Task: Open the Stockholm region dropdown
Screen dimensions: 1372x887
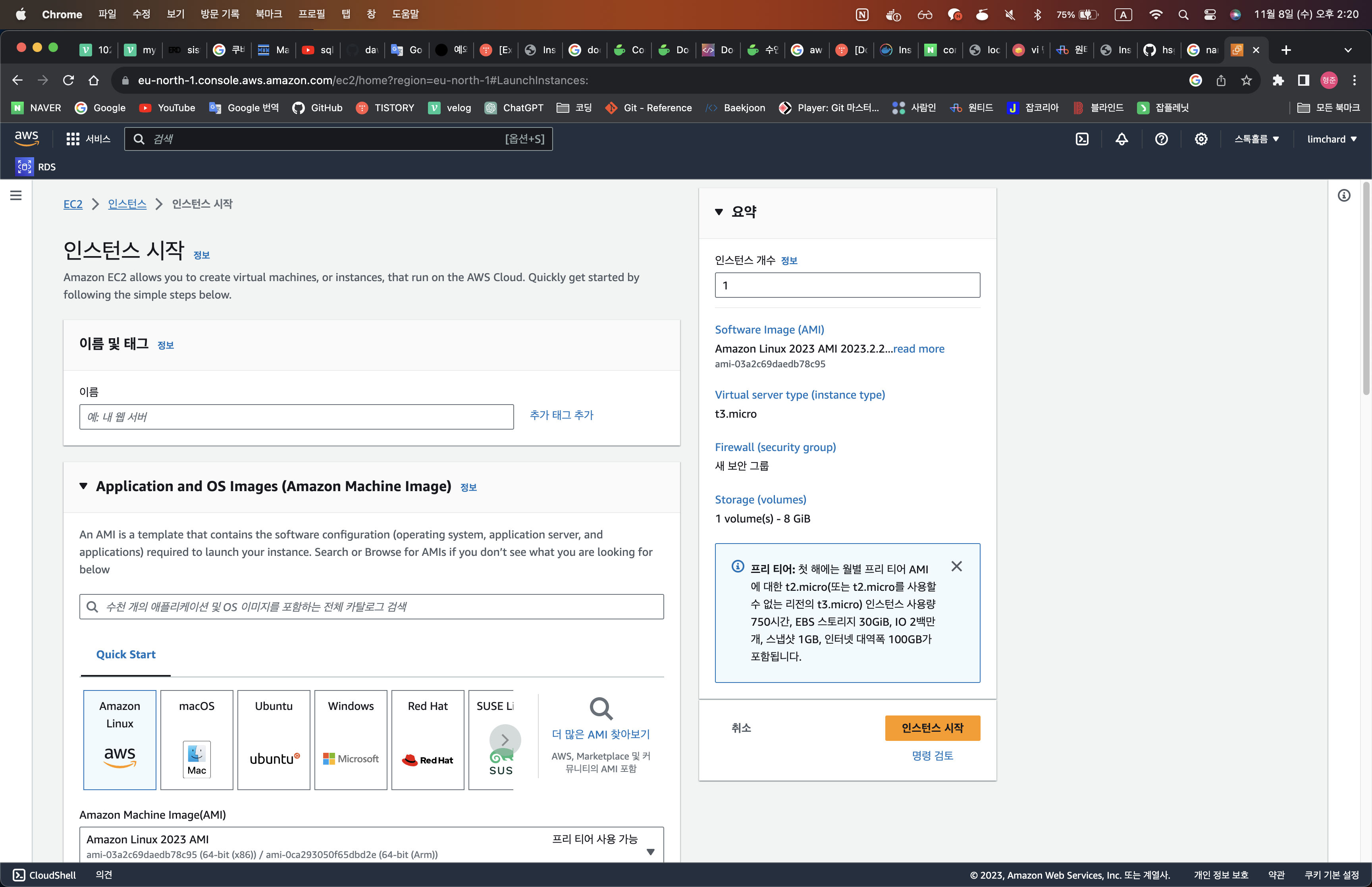Action: pyautogui.click(x=1256, y=139)
